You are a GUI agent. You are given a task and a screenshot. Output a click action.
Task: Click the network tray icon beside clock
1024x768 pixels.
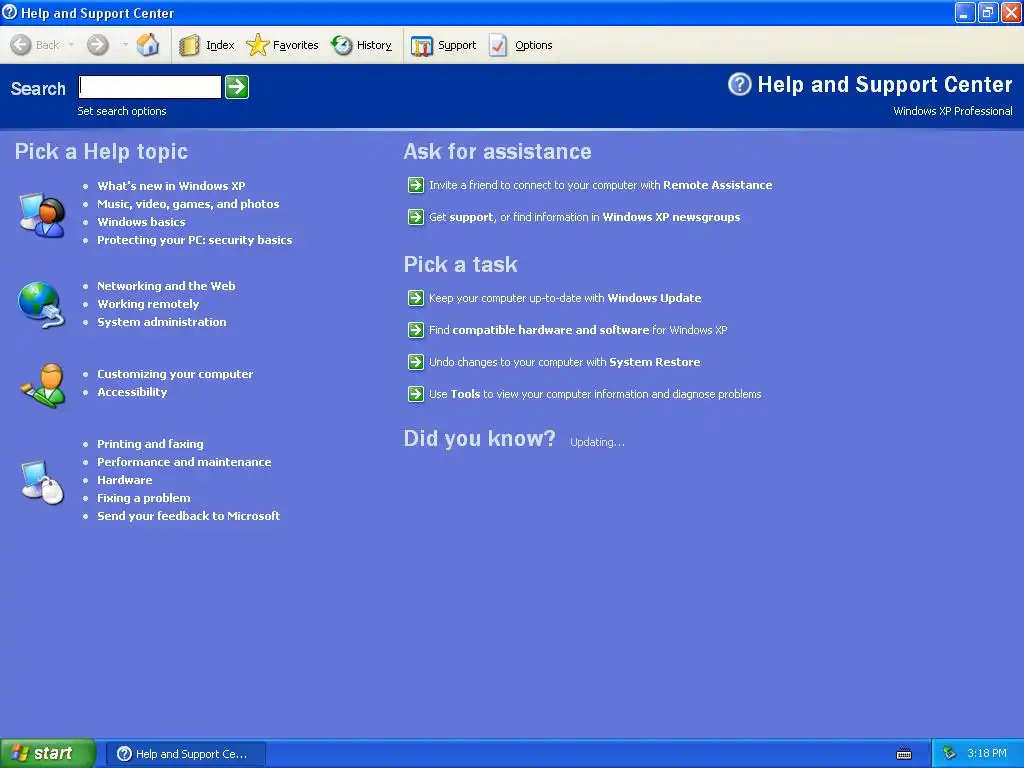(949, 754)
